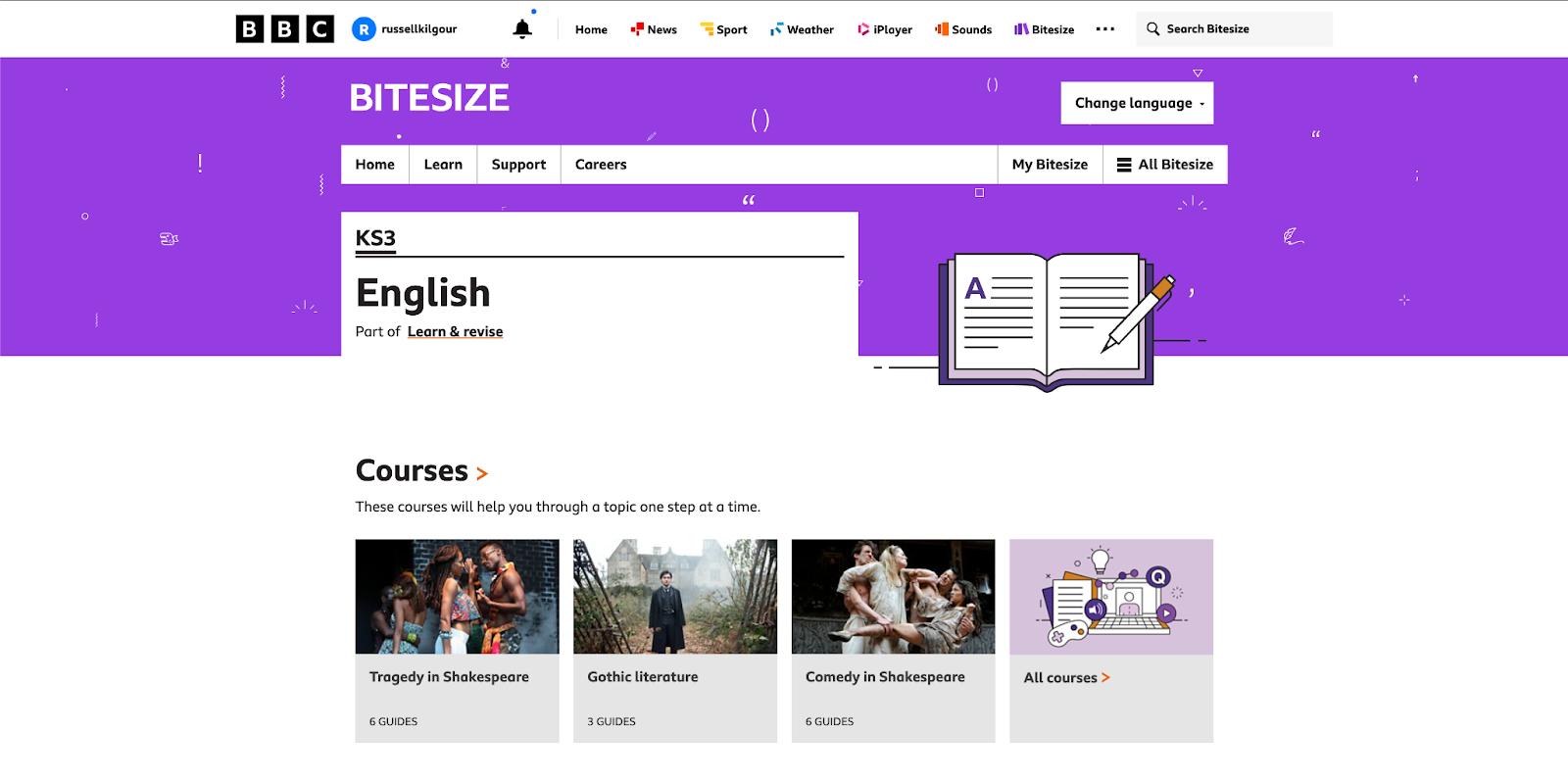Open the Gothic literature thumbnail
1568x782 pixels.
click(x=675, y=597)
